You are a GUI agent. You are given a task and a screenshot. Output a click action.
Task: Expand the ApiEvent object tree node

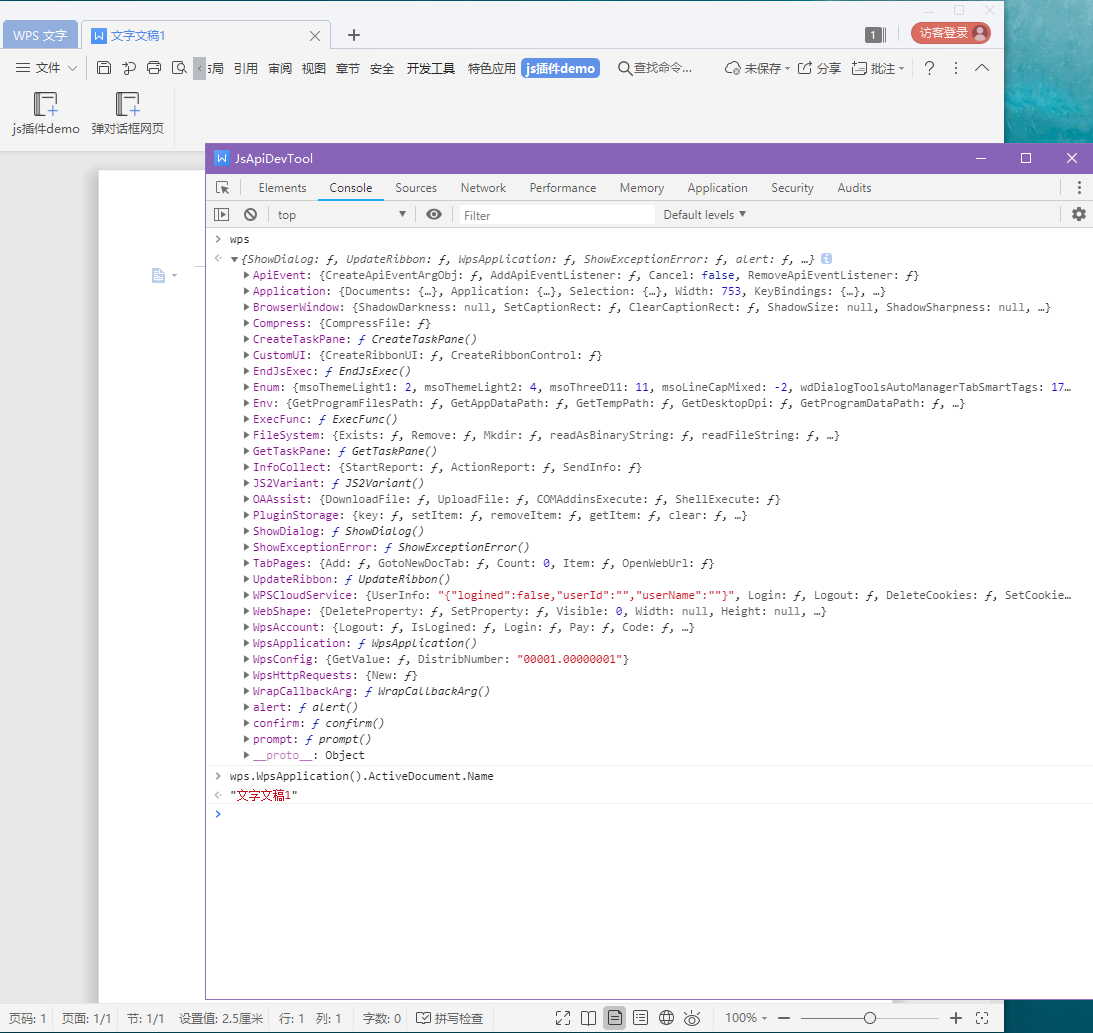(247, 275)
